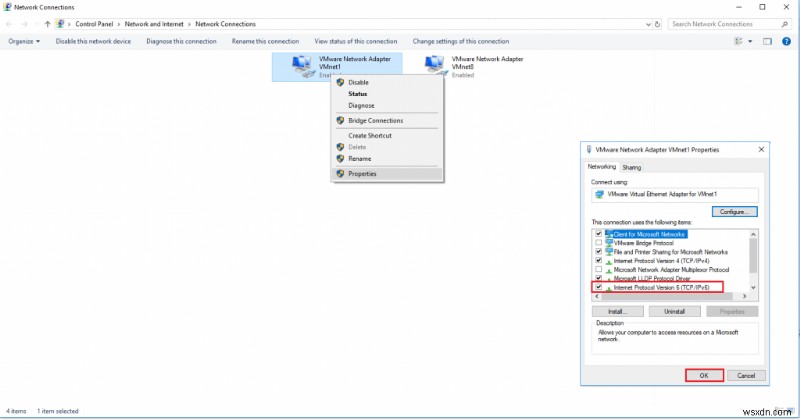Toggle Internet Protocol Version 6 checkbox
Screen dimensions: 800x420
click(x=598, y=287)
